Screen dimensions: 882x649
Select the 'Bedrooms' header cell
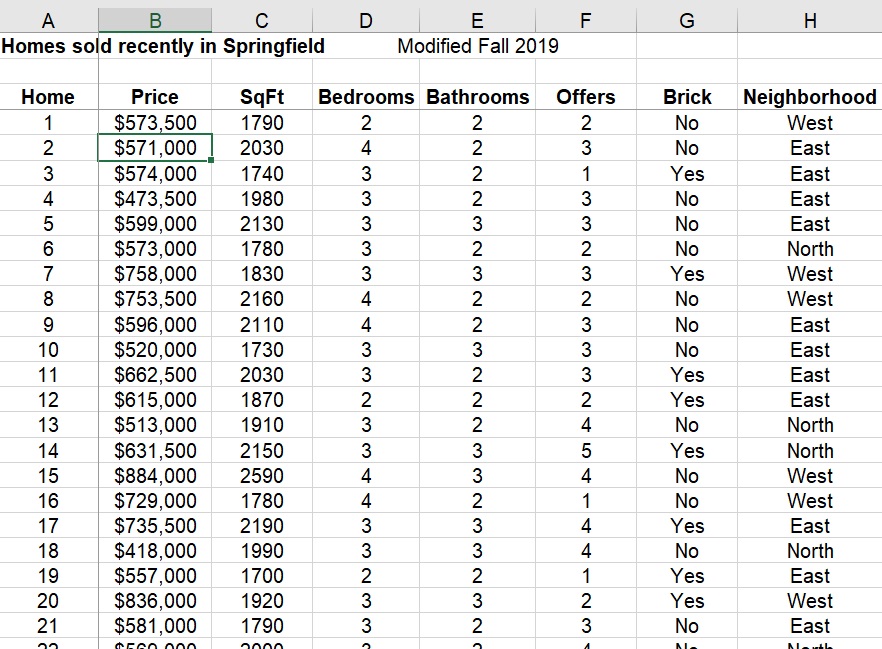point(366,97)
